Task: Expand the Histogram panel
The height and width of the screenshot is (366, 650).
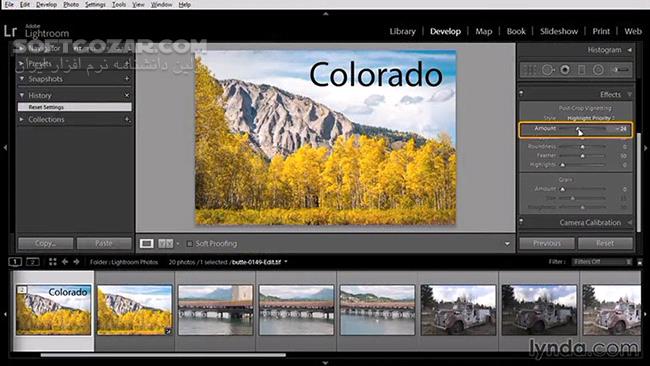Action: click(x=629, y=50)
